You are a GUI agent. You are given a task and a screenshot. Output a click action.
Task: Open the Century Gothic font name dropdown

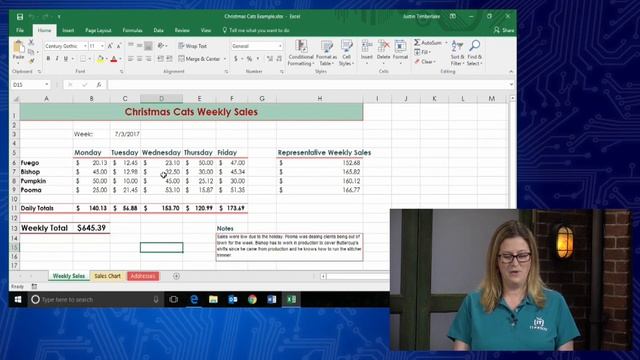tap(85, 46)
